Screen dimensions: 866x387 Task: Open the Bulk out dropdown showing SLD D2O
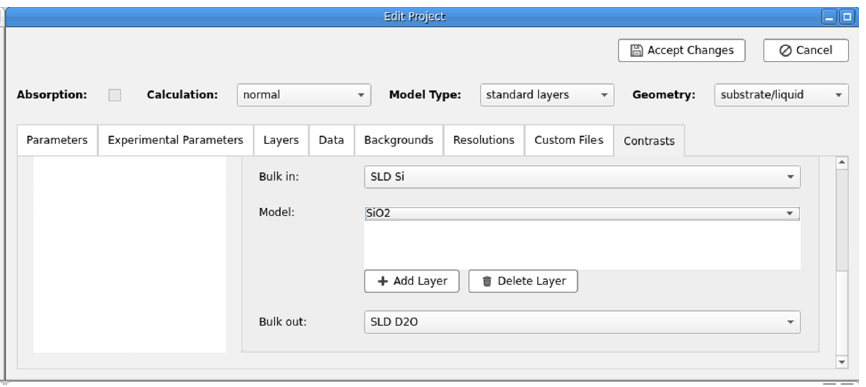point(582,322)
